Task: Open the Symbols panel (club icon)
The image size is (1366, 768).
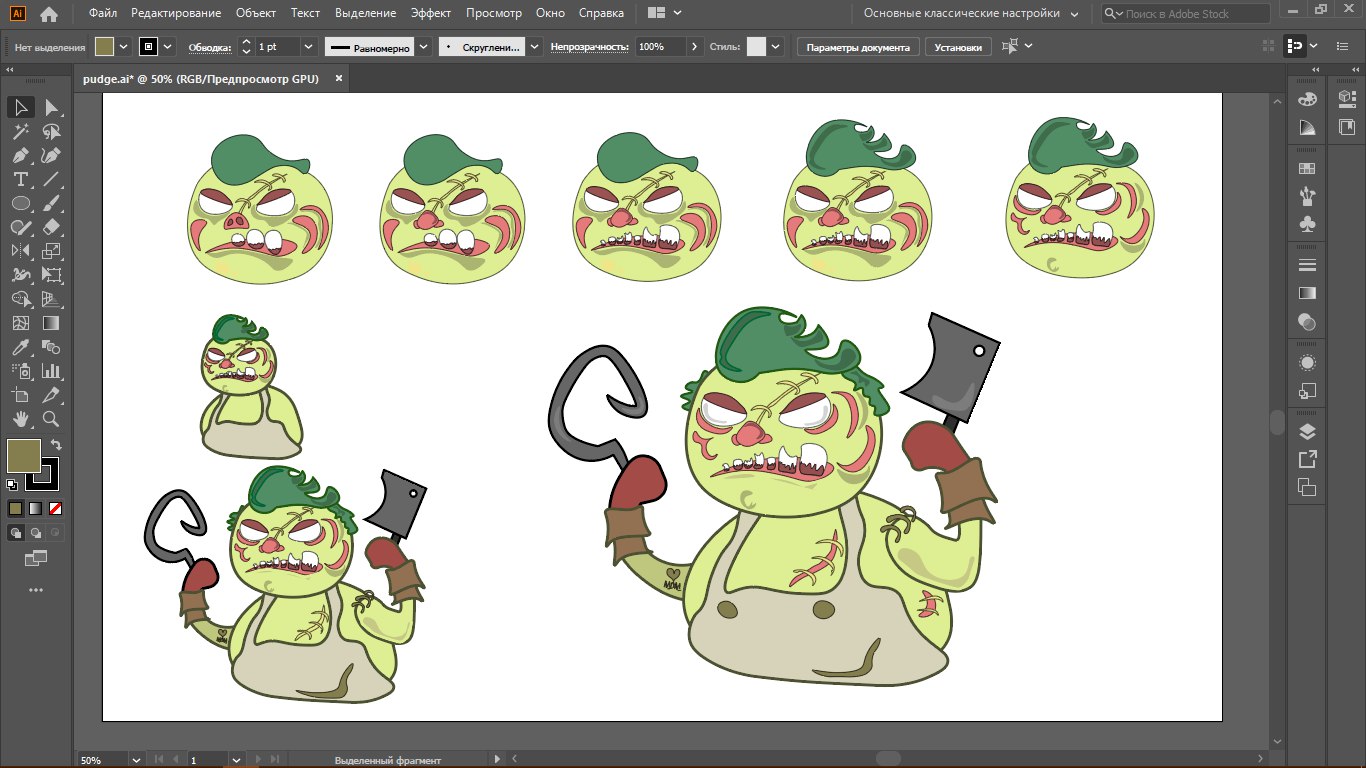Action: (x=1307, y=224)
